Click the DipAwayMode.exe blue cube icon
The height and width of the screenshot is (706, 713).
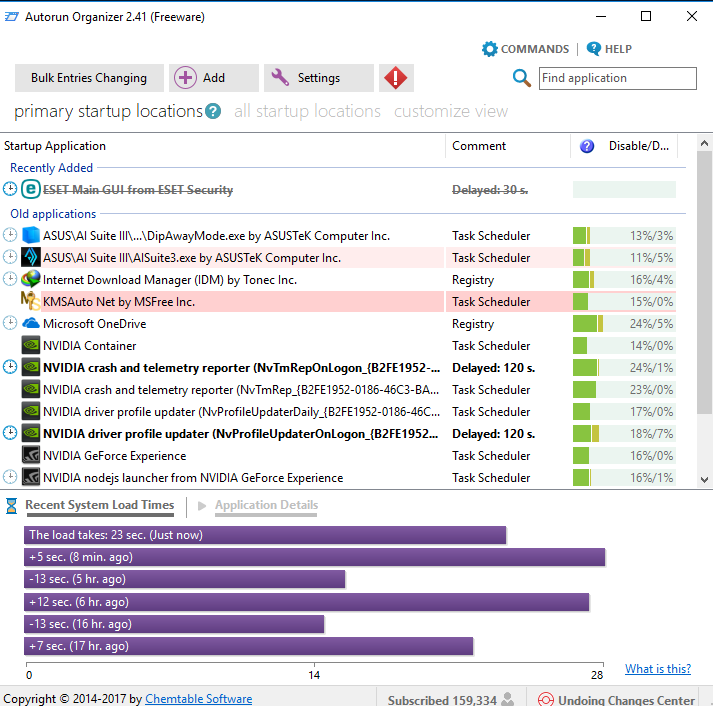pos(30,235)
